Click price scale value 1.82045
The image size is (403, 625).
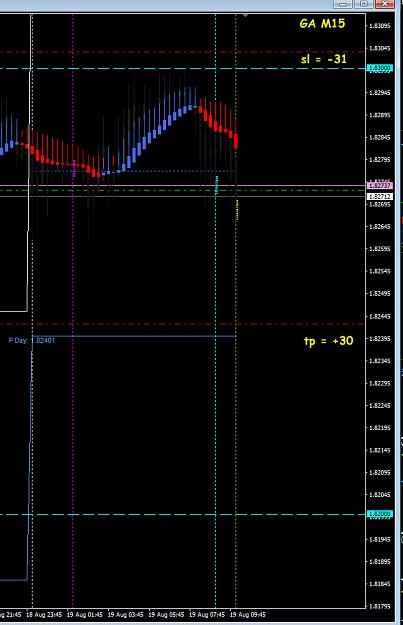(379, 495)
